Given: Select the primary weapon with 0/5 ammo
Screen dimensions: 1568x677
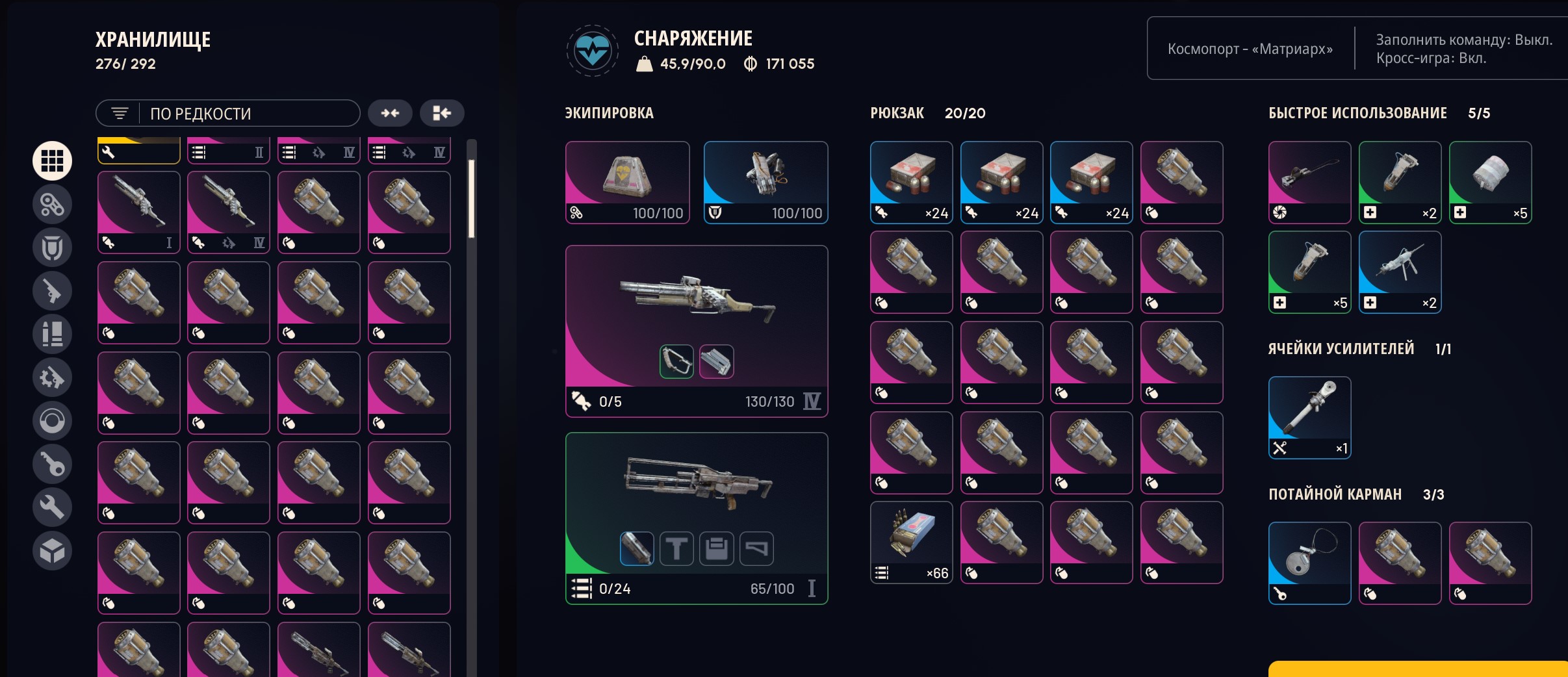Looking at the screenshot, I should pos(697,331).
